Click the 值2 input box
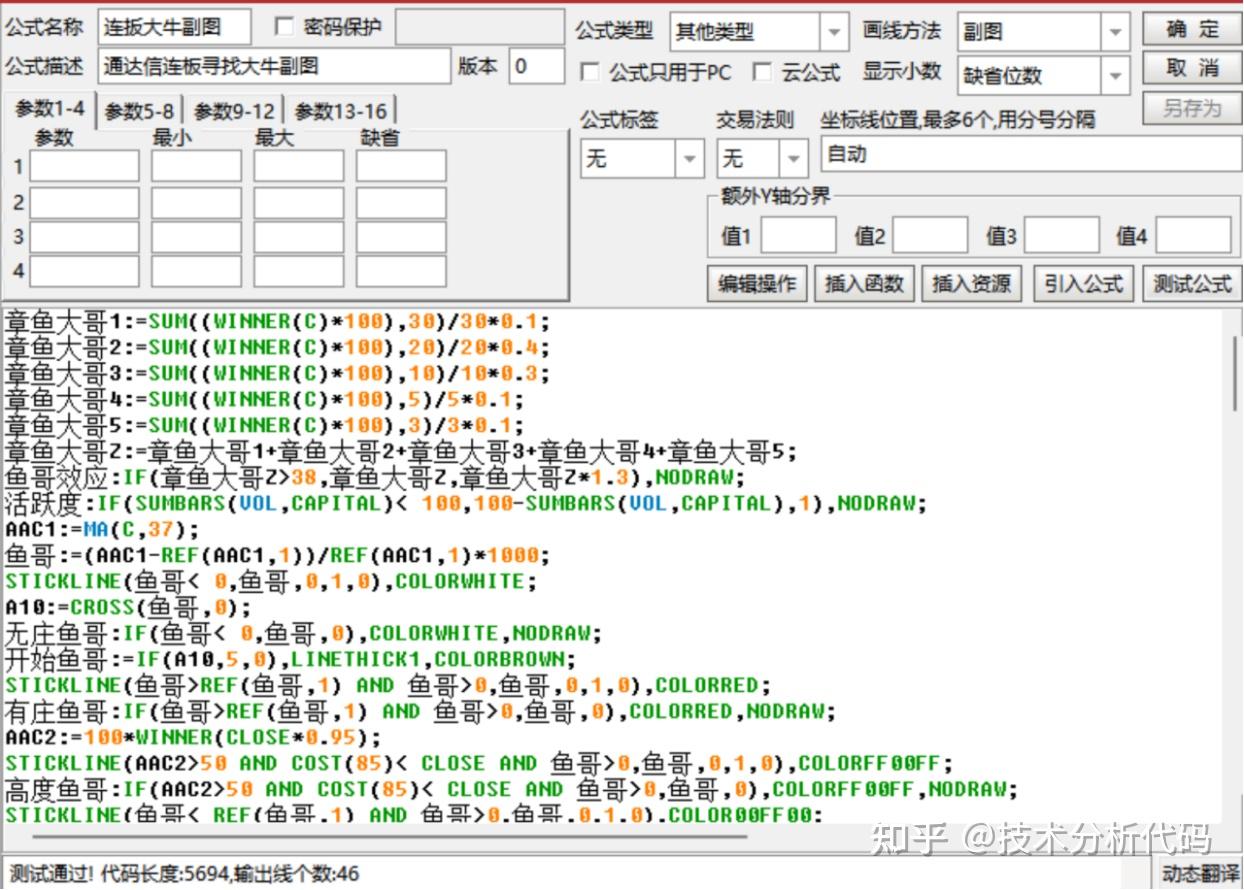 [x=930, y=236]
